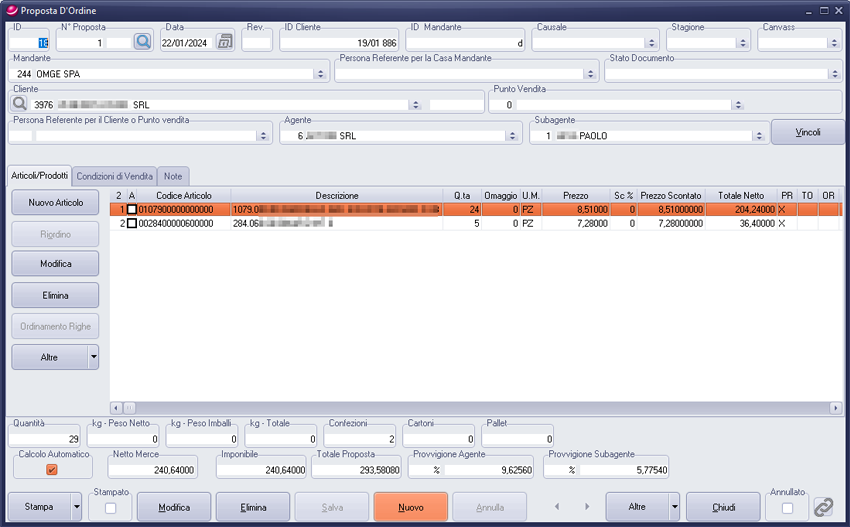Click the app logo in the title bar

point(11,10)
